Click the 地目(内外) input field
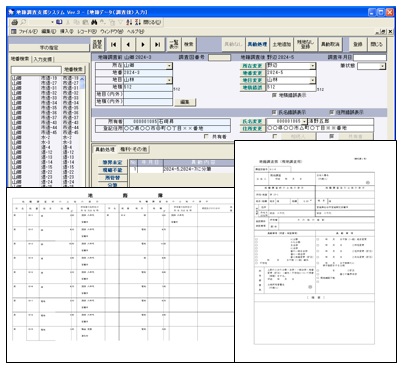Screen dimensions: 402x368 point(148,95)
